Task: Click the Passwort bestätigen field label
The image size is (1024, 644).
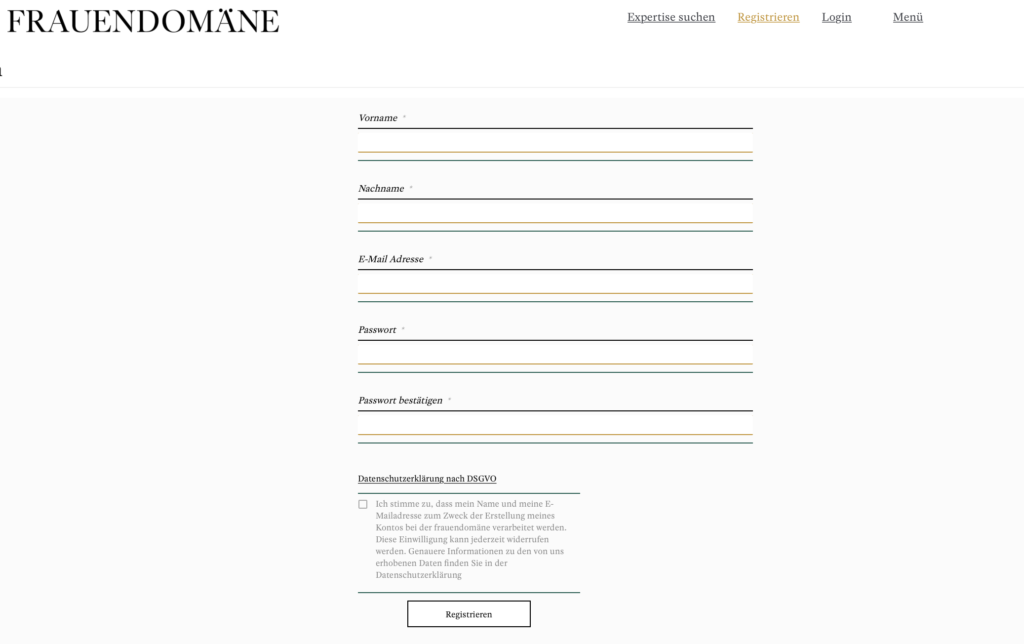Action: click(x=400, y=401)
